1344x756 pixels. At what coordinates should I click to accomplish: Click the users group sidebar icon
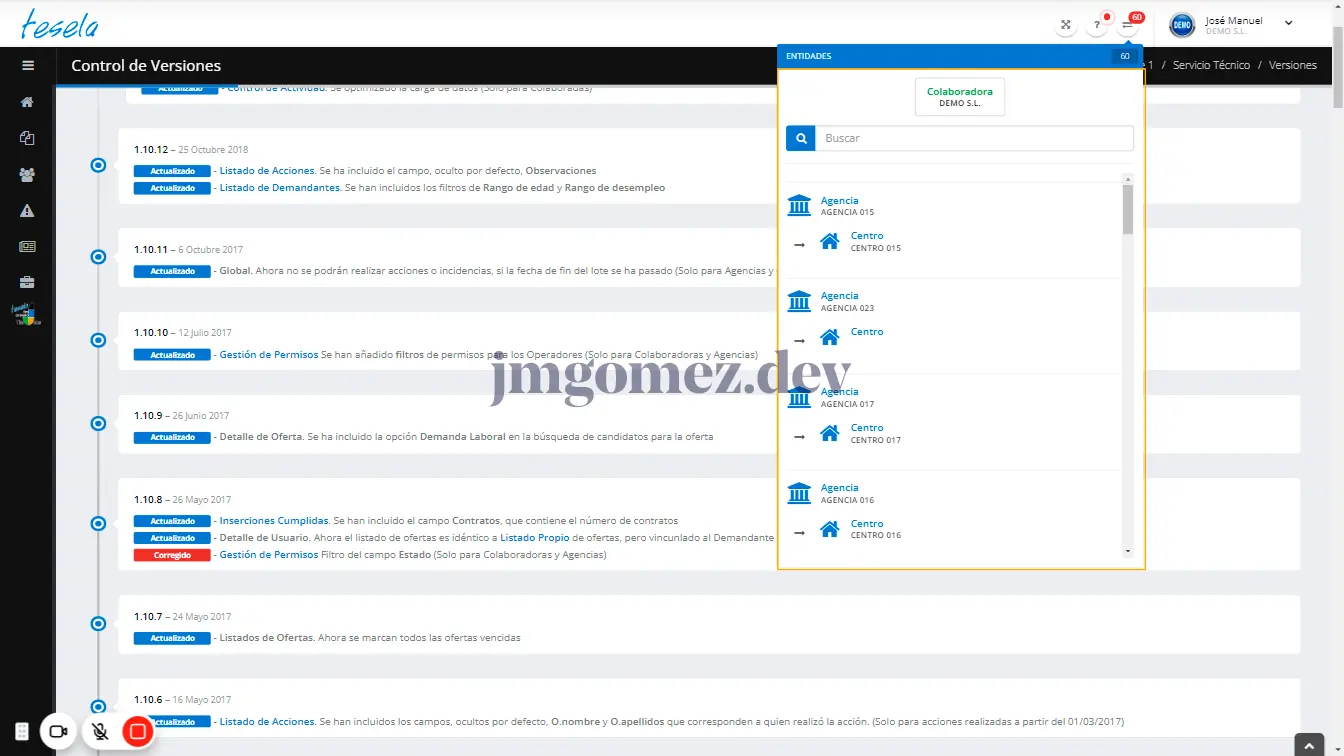[x=27, y=174]
